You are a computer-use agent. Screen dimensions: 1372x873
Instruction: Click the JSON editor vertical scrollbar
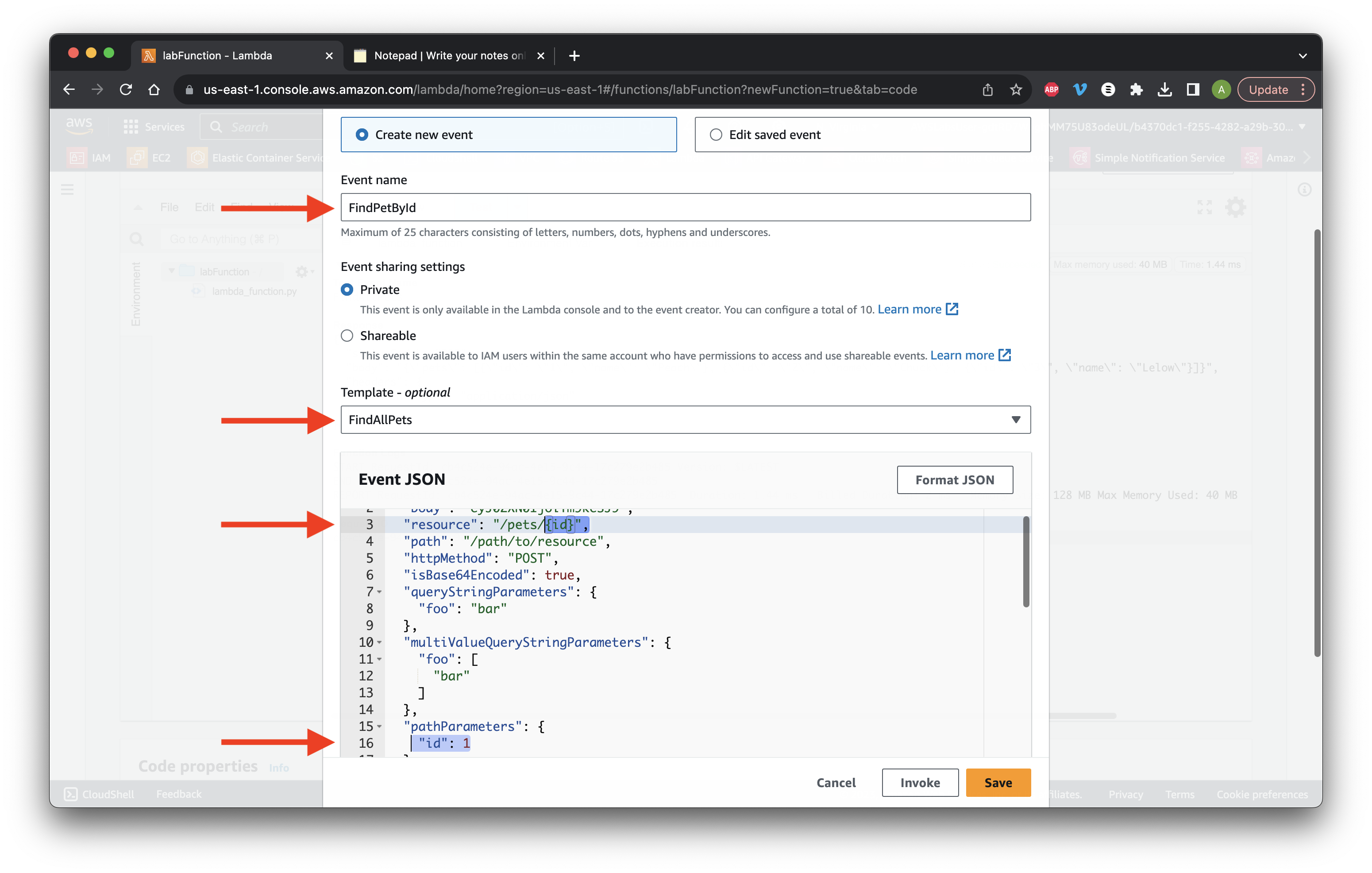(x=1025, y=562)
